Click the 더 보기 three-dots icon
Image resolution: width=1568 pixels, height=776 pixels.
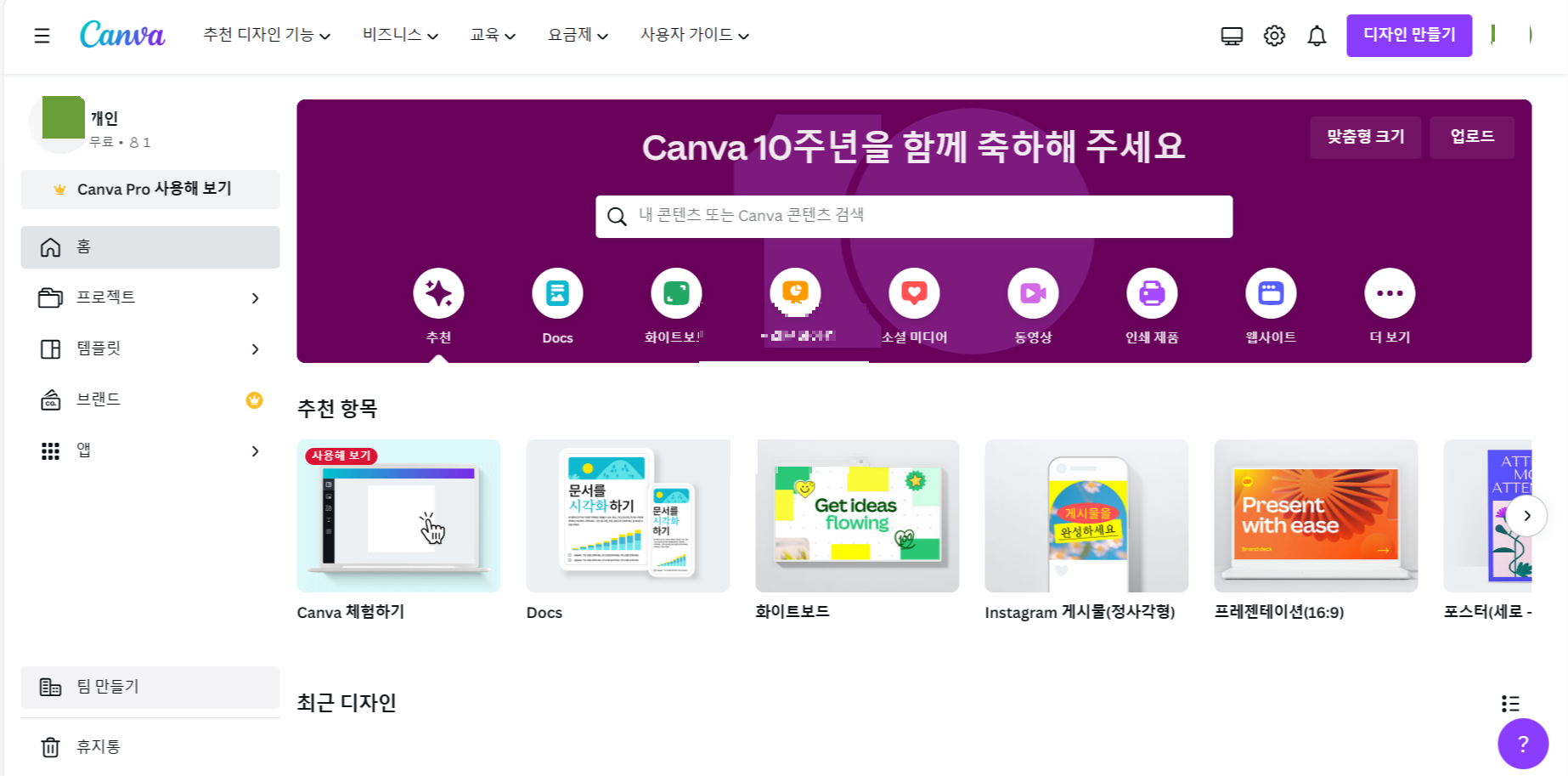1390,293
